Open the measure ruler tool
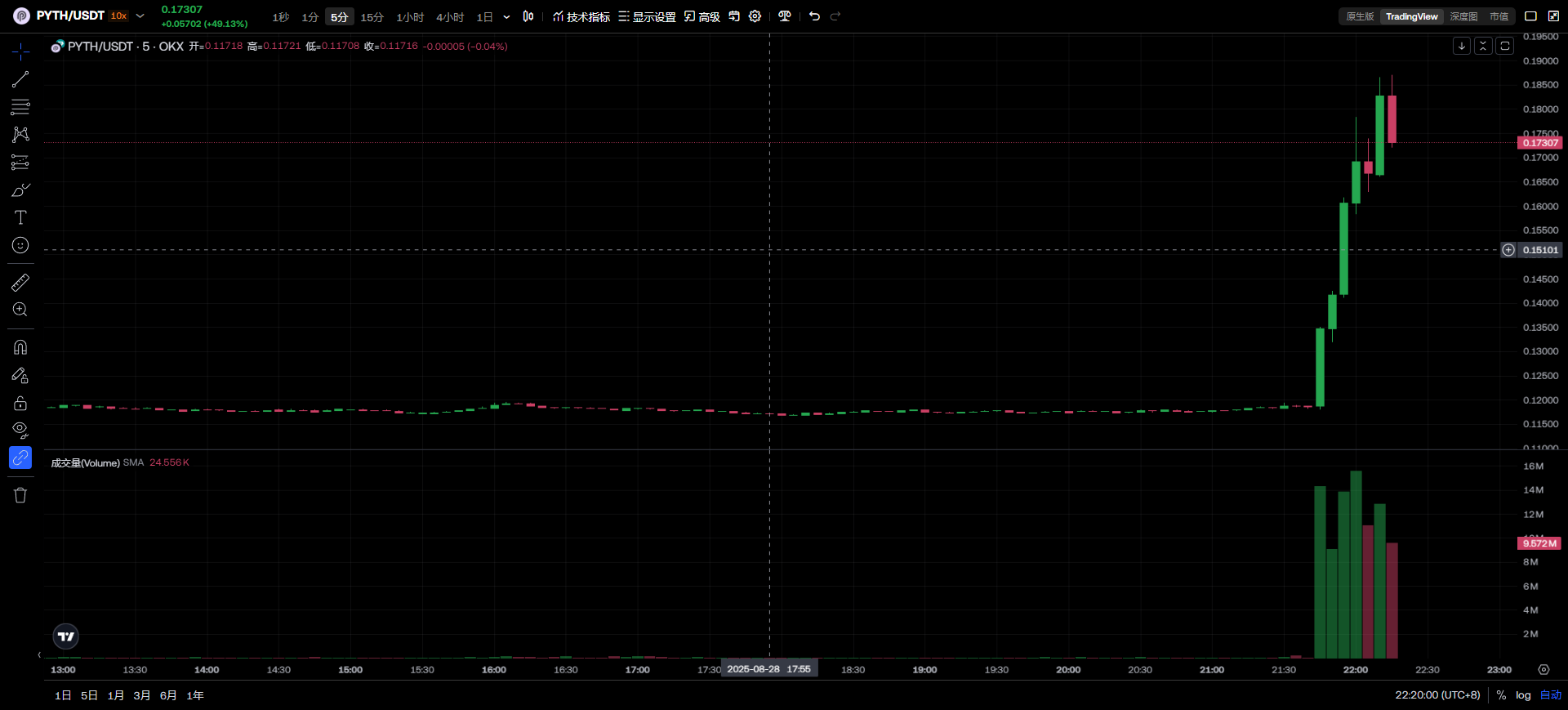 pos(20,283)
